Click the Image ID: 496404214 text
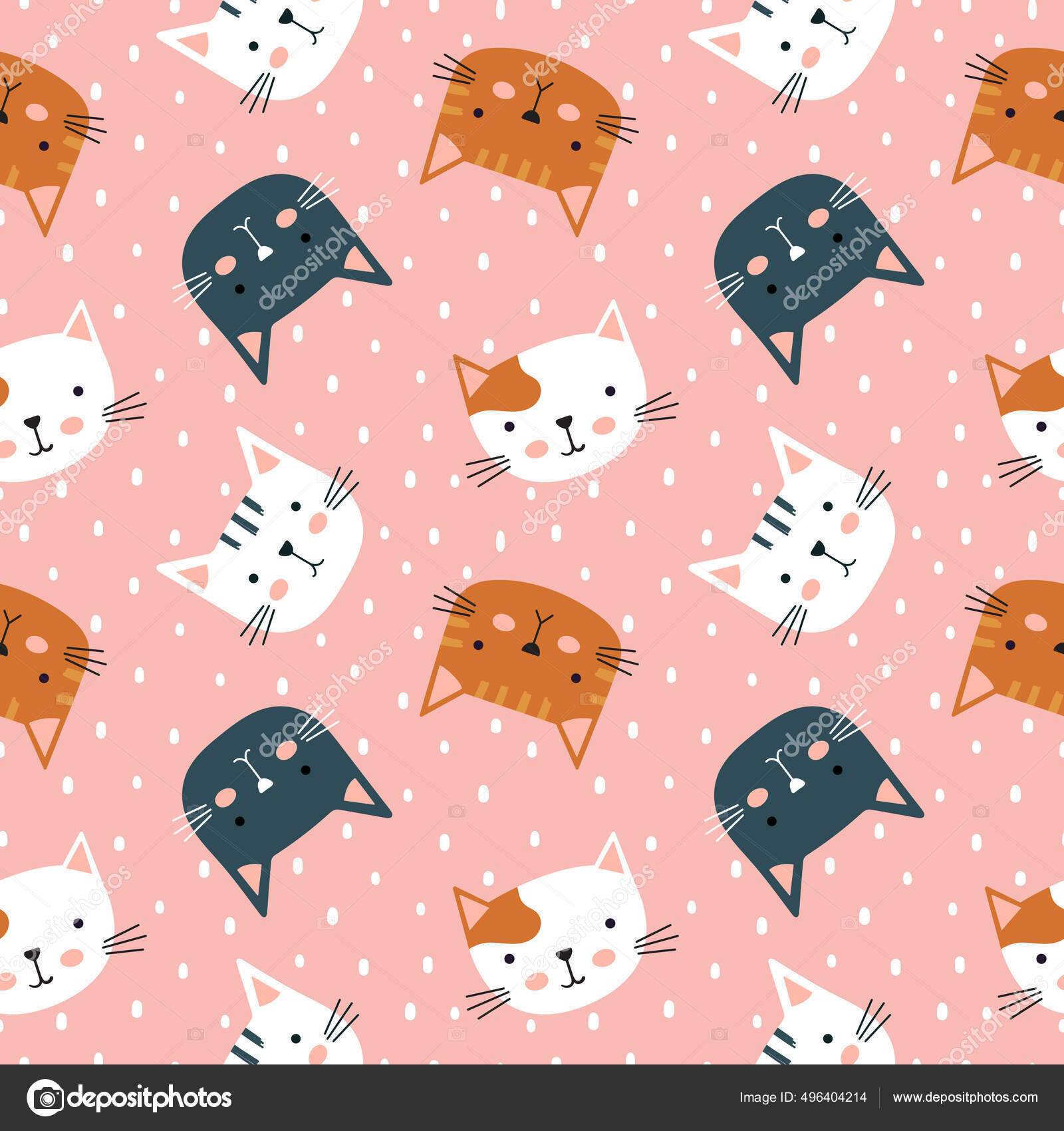Image resolution: width=1064 pixels, height=1131 pixels. [x=803, y=1098]
